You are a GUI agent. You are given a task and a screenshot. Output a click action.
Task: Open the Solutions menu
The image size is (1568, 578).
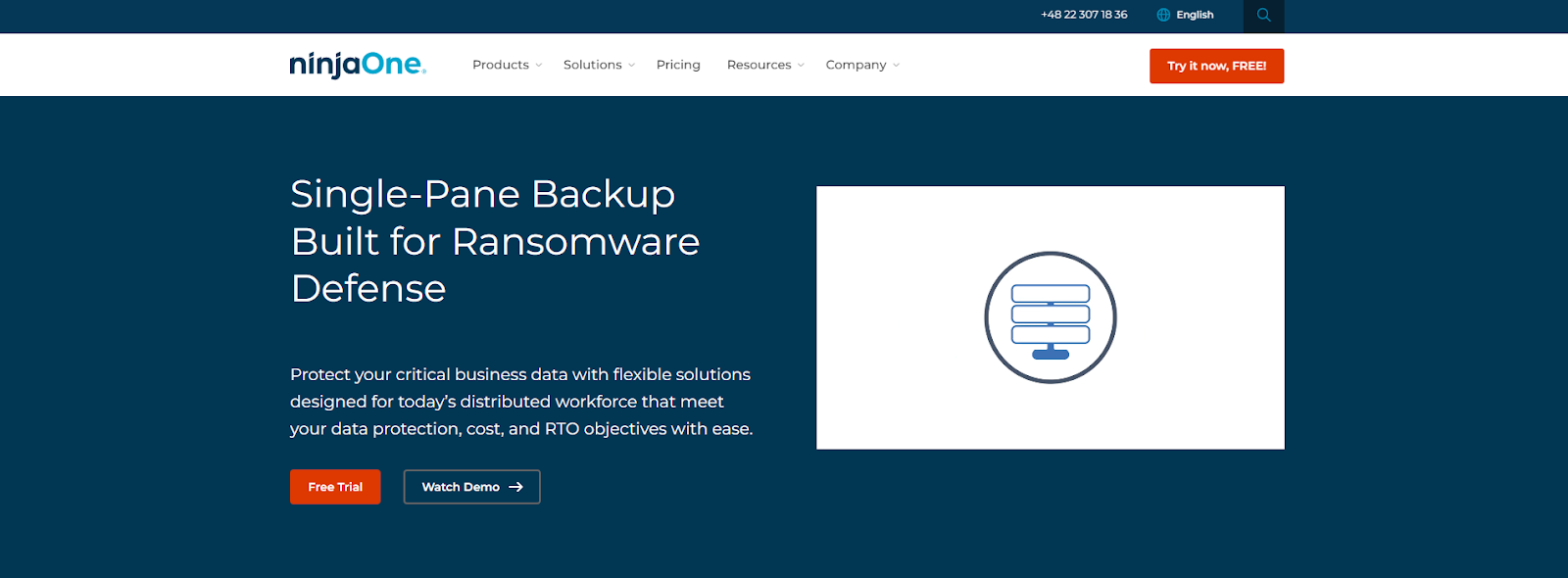(x=592, y=65)
